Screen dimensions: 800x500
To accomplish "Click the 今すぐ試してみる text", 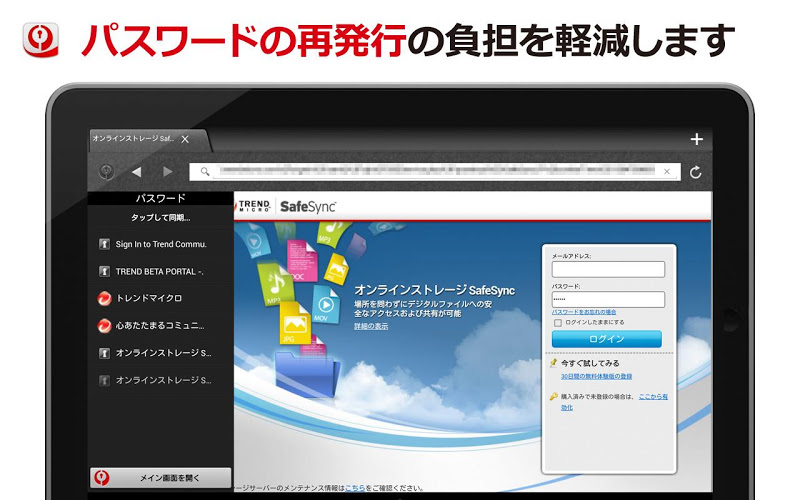I will (590, 363).
